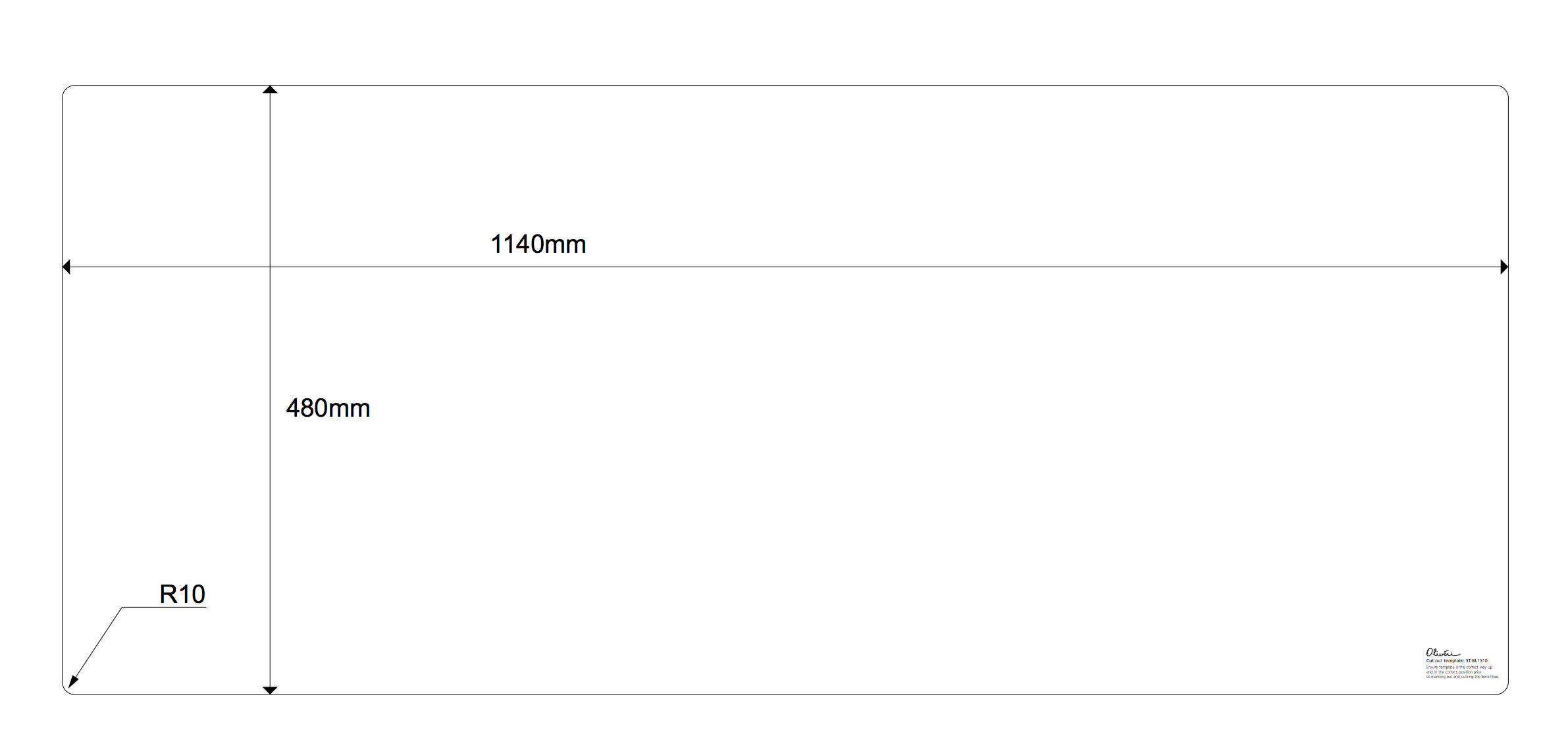This screenshot has height=736, width=1568.
Task: Click the underline beneath the R10 label
Action: 164,607
